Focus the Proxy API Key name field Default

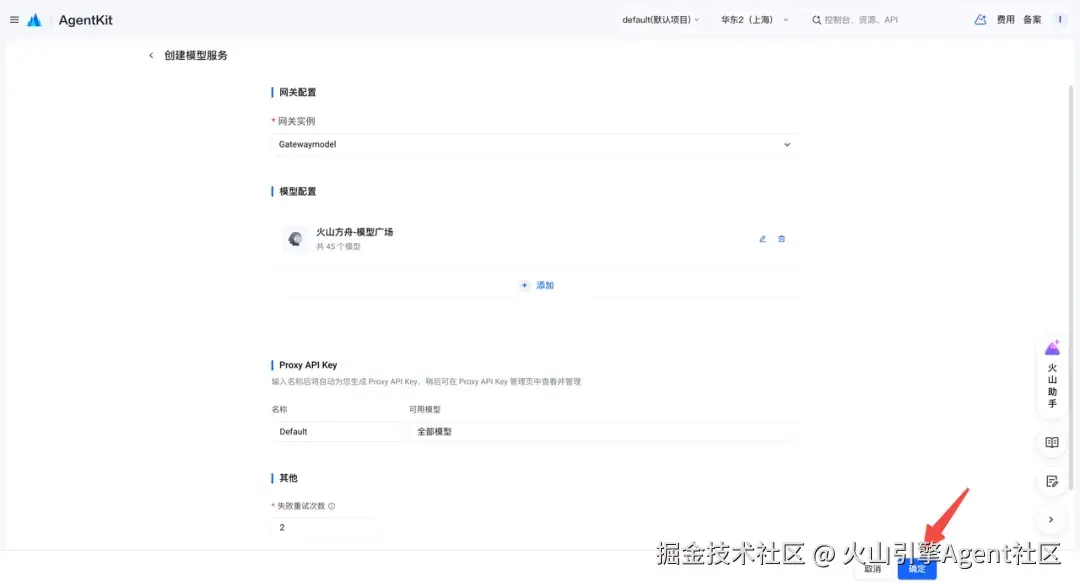point(336,432)
